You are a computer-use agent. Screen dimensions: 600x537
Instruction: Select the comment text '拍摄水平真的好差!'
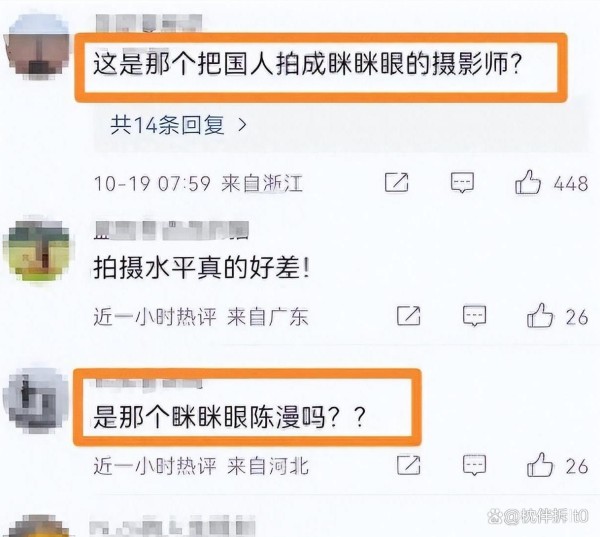point(201,268)
